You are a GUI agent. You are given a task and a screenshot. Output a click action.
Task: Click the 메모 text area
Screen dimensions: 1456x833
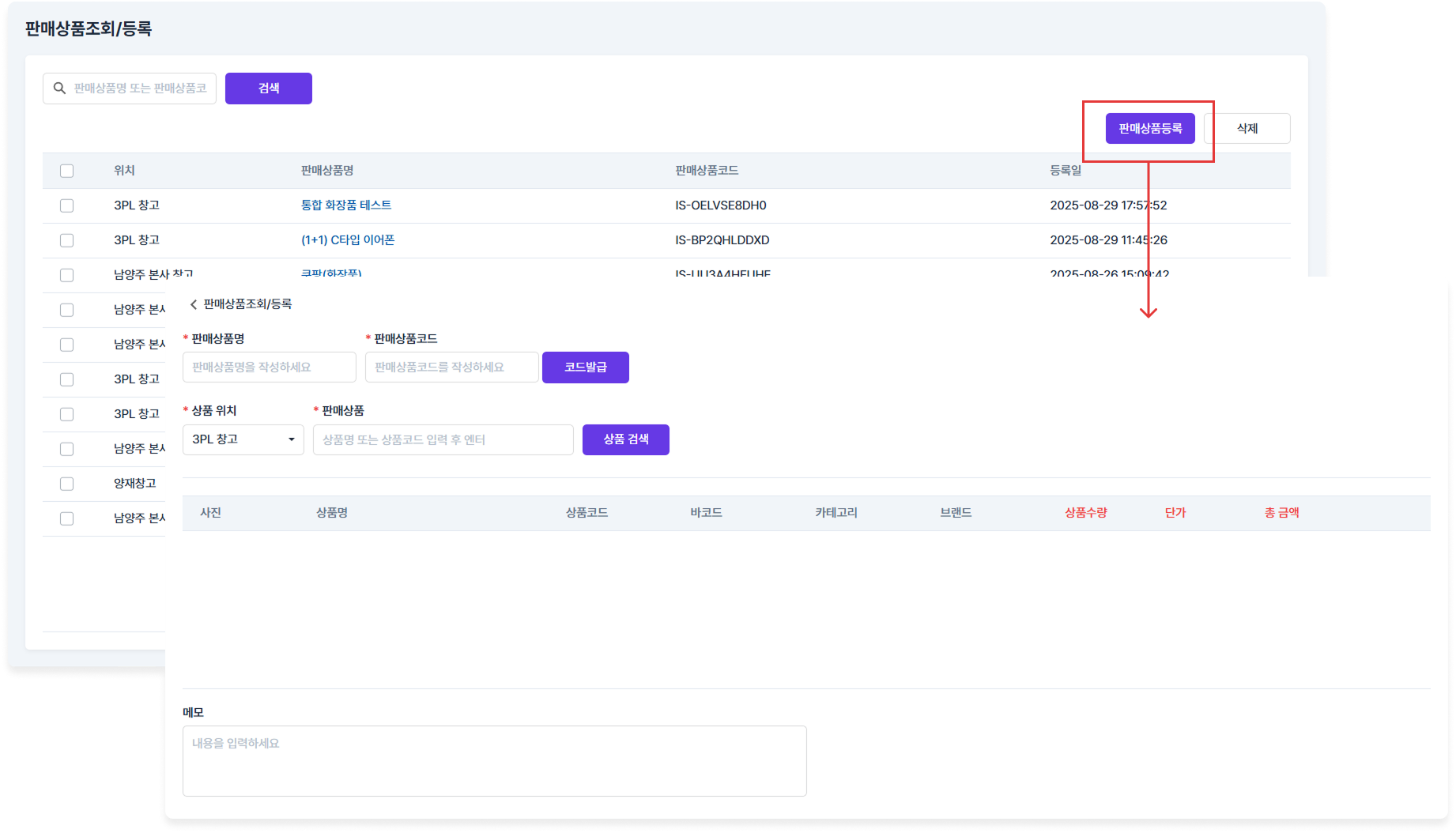tap(494, 760)
